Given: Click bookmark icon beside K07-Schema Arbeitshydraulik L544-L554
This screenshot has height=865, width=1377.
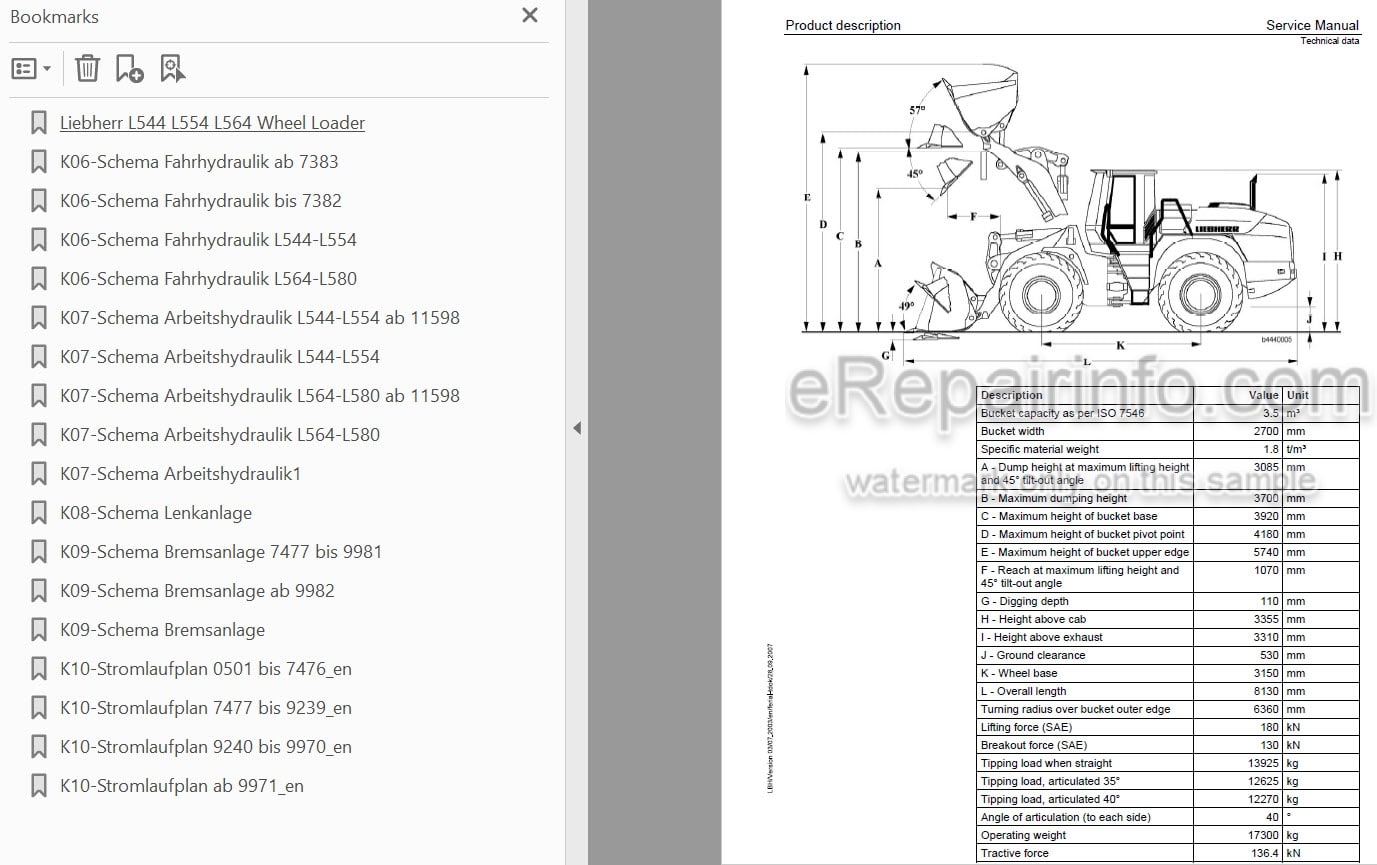Looking at the screenshot, I should (x=39, y=357).
